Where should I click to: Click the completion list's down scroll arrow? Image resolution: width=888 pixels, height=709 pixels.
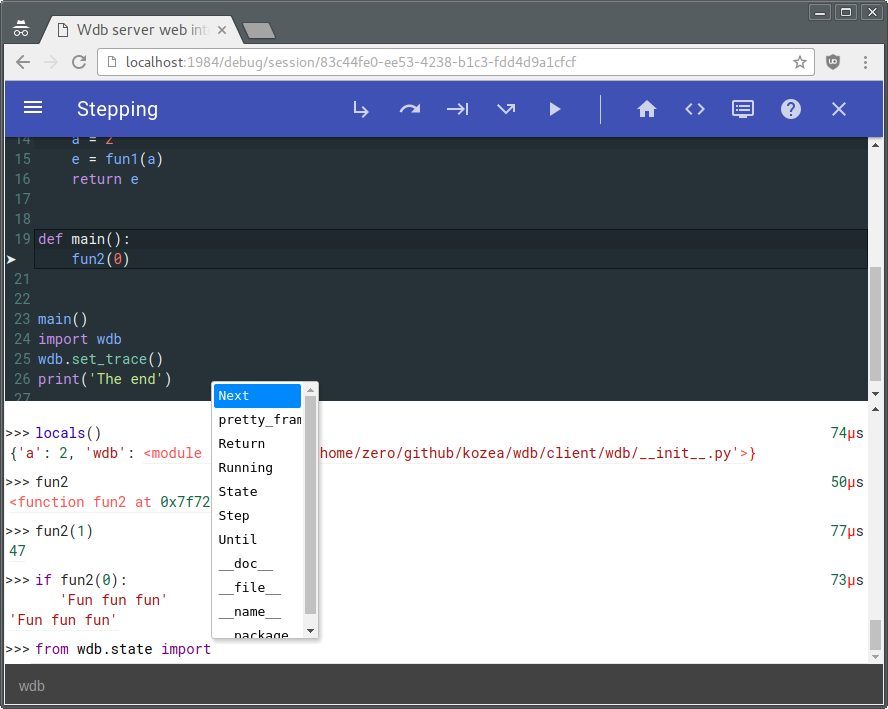pos(310,631)
